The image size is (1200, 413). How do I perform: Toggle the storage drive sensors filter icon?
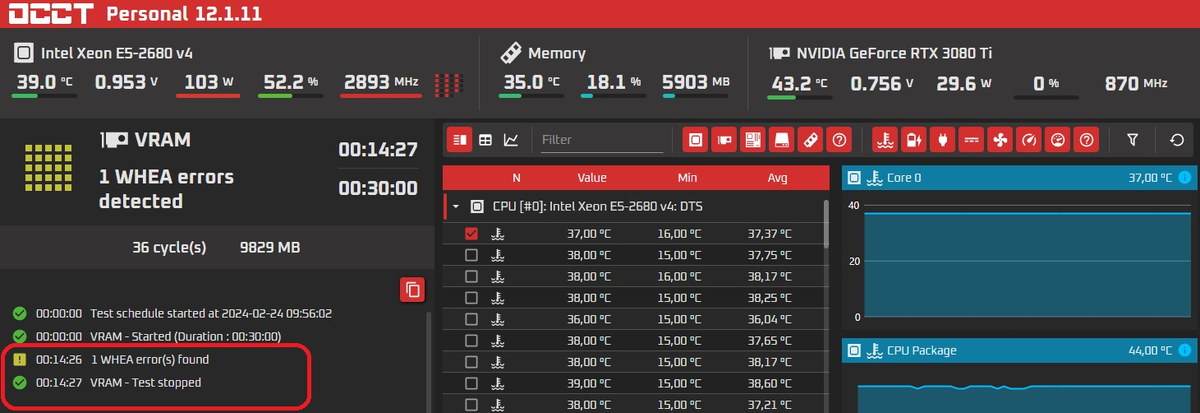pyautogui.click(x=783, y=140)
